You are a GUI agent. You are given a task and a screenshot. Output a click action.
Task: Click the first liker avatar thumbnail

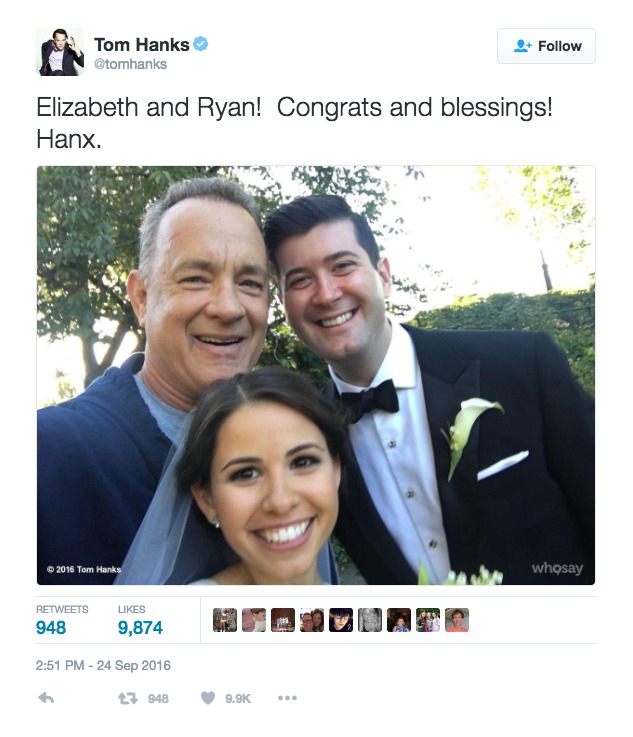(x=225, y=620)
